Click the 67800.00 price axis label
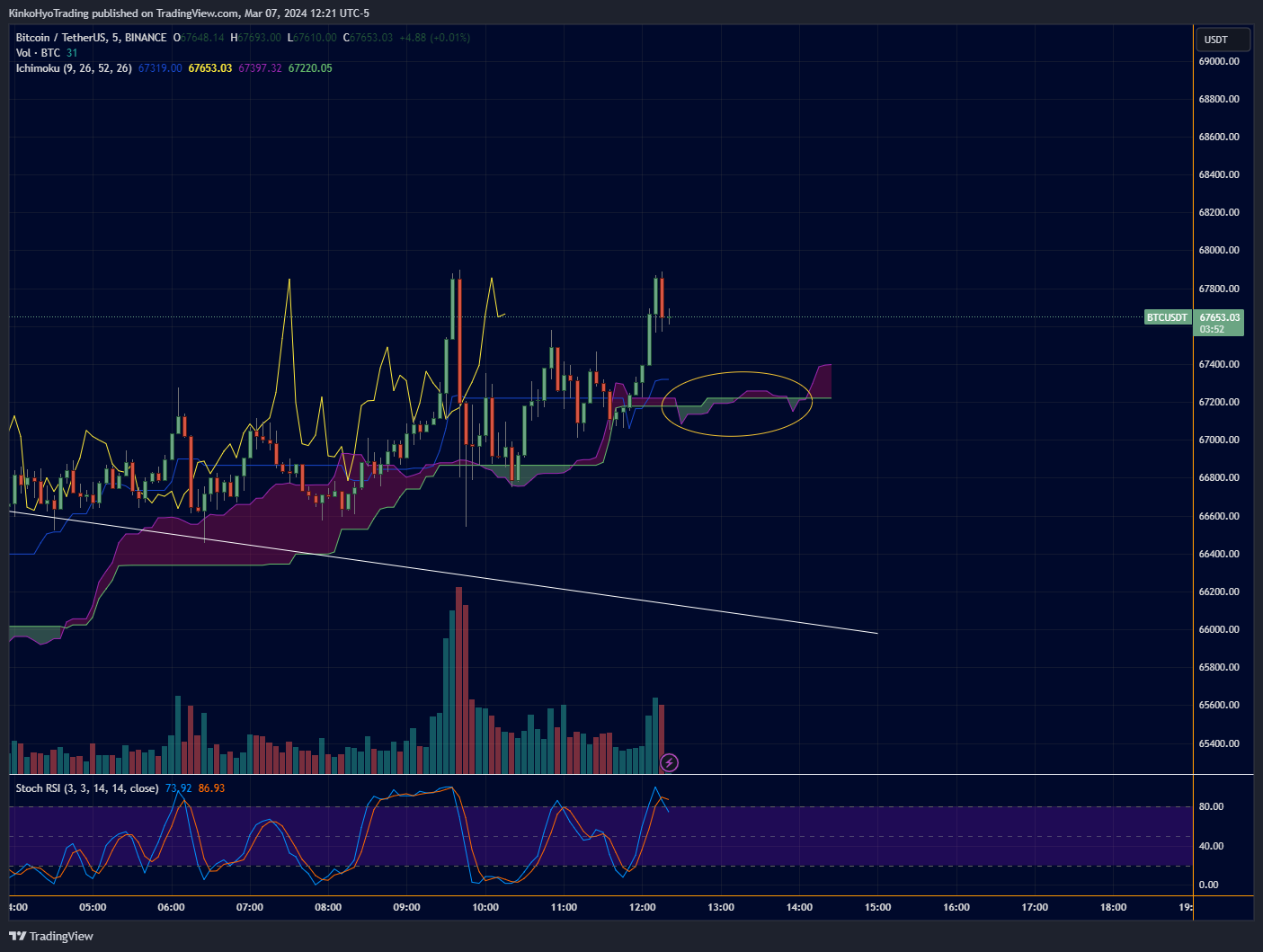Image resolution: width=1263 pixels, height=952 pixels. pos(1219,289)
